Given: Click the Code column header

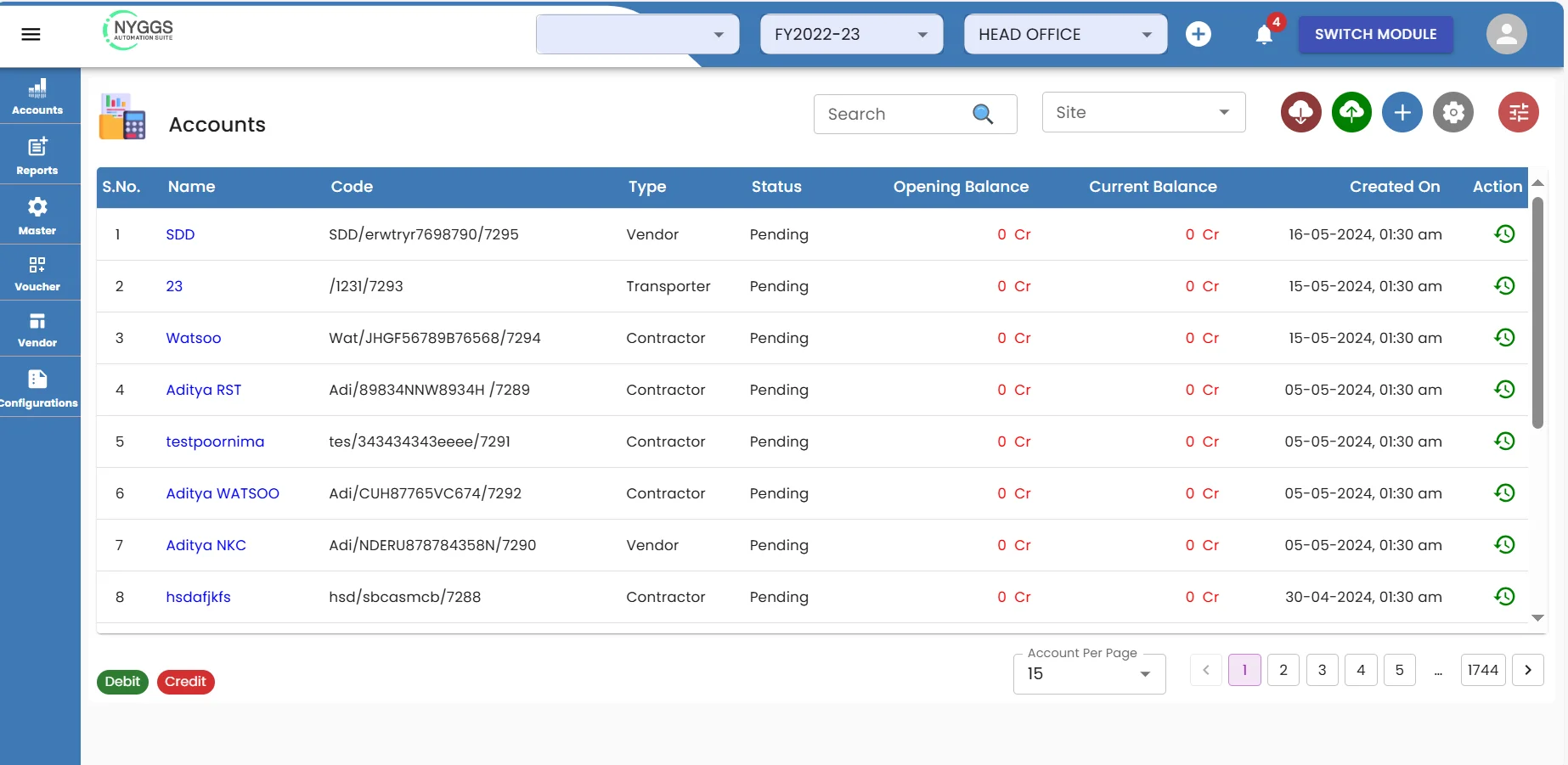Looking at the screenshot, I should [x=352, y=187].
